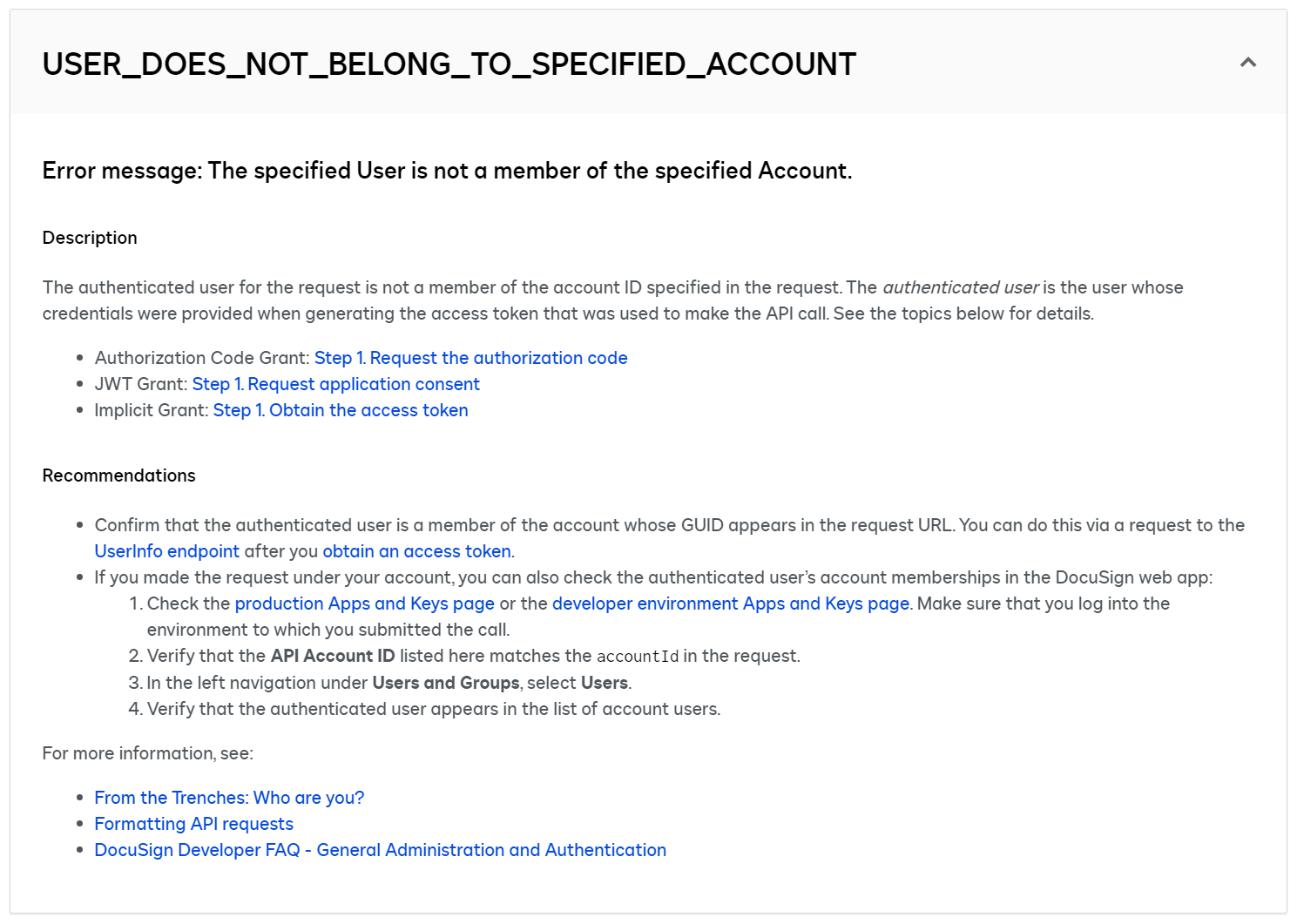Go to Formatting API requests

(193, 824)
